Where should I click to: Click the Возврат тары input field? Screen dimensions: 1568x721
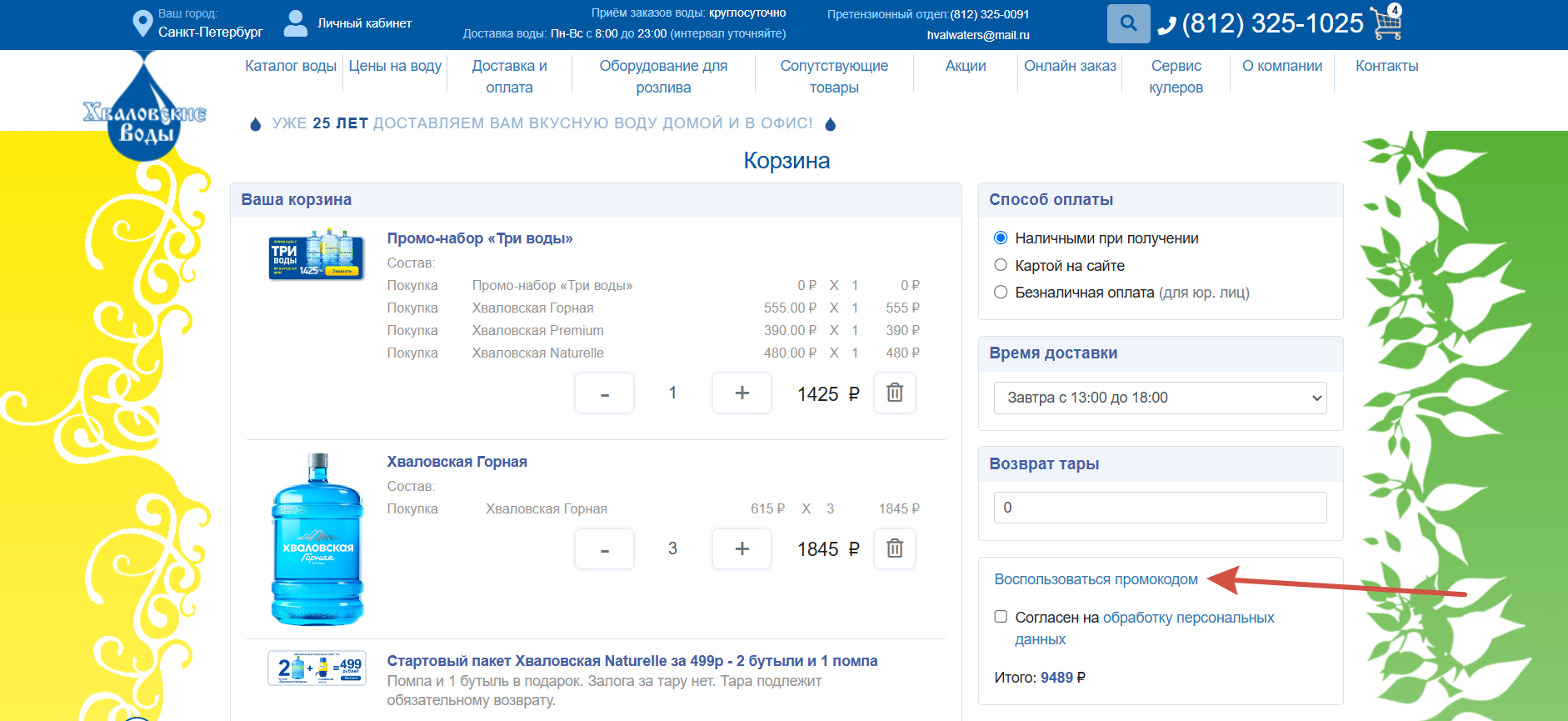tap(1160, 508)
